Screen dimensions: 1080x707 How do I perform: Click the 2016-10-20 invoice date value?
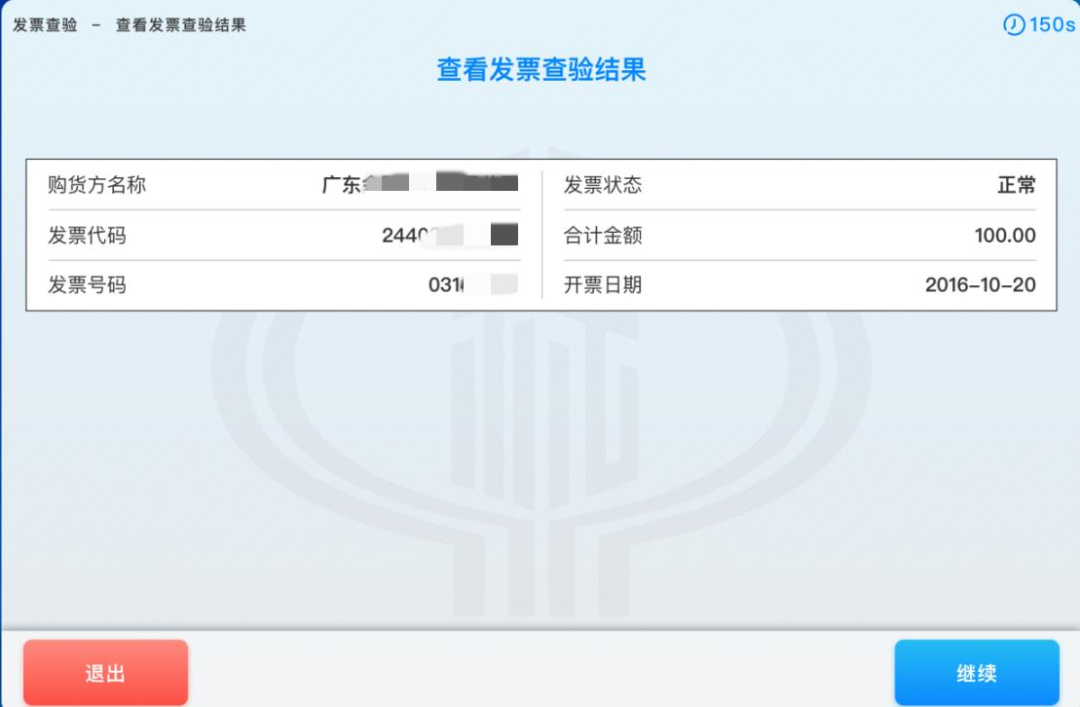click(980, 285)
